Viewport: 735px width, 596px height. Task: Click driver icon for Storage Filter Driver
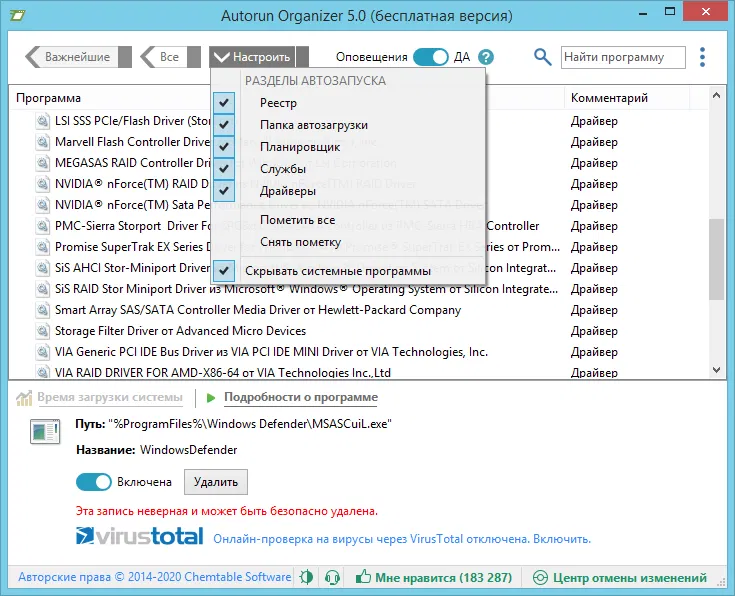(x=43, y=331)
